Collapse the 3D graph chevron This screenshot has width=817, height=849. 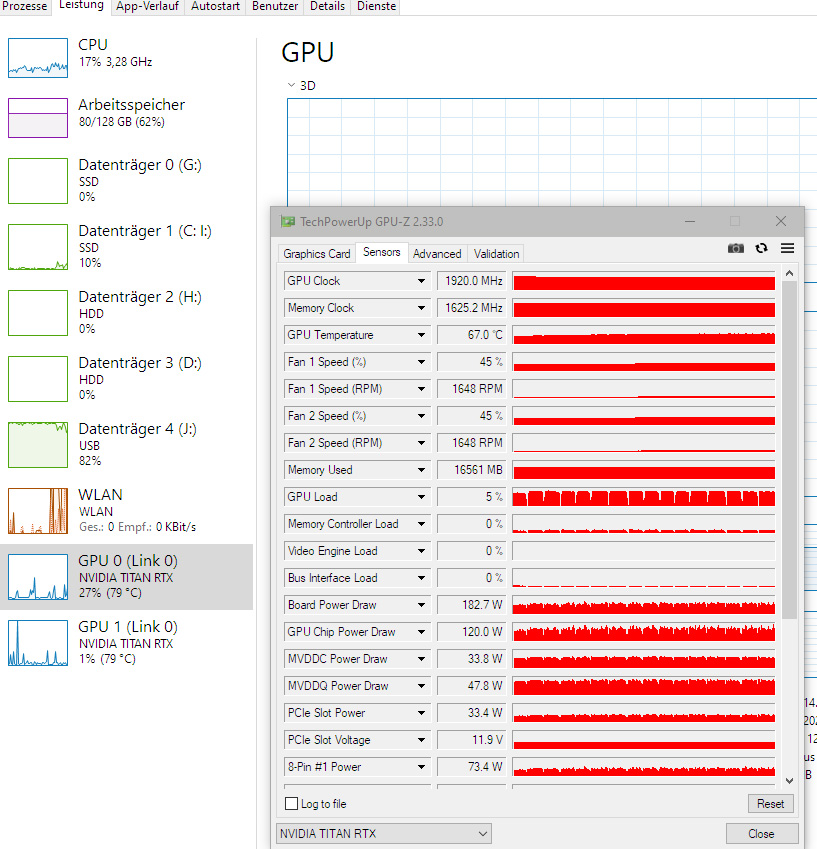[x=291, y=85]
